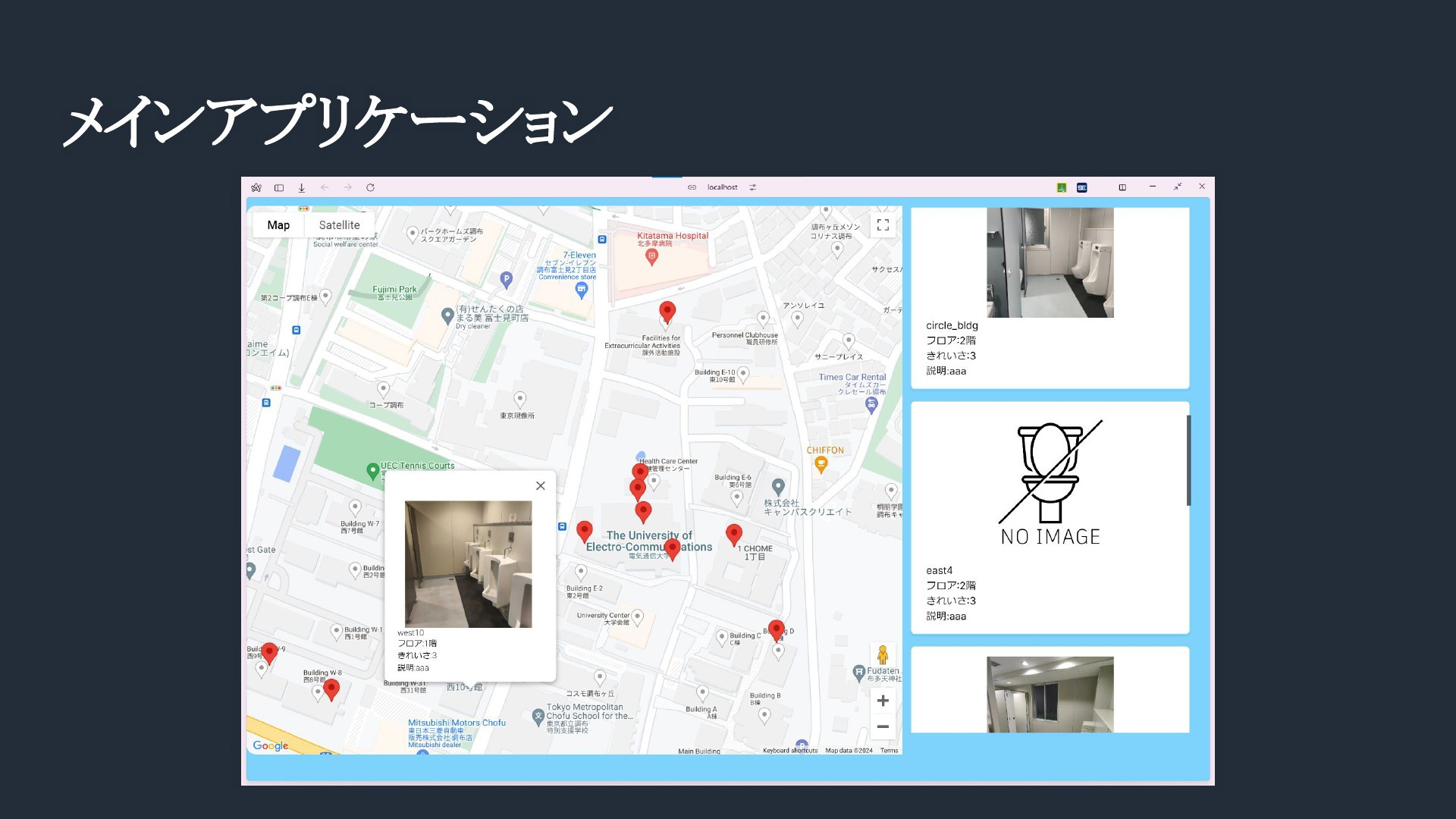The height and width of the screenshot is (819, 1456).
Task: Reload the page in the browser toolbar
Action: [370, 187]
